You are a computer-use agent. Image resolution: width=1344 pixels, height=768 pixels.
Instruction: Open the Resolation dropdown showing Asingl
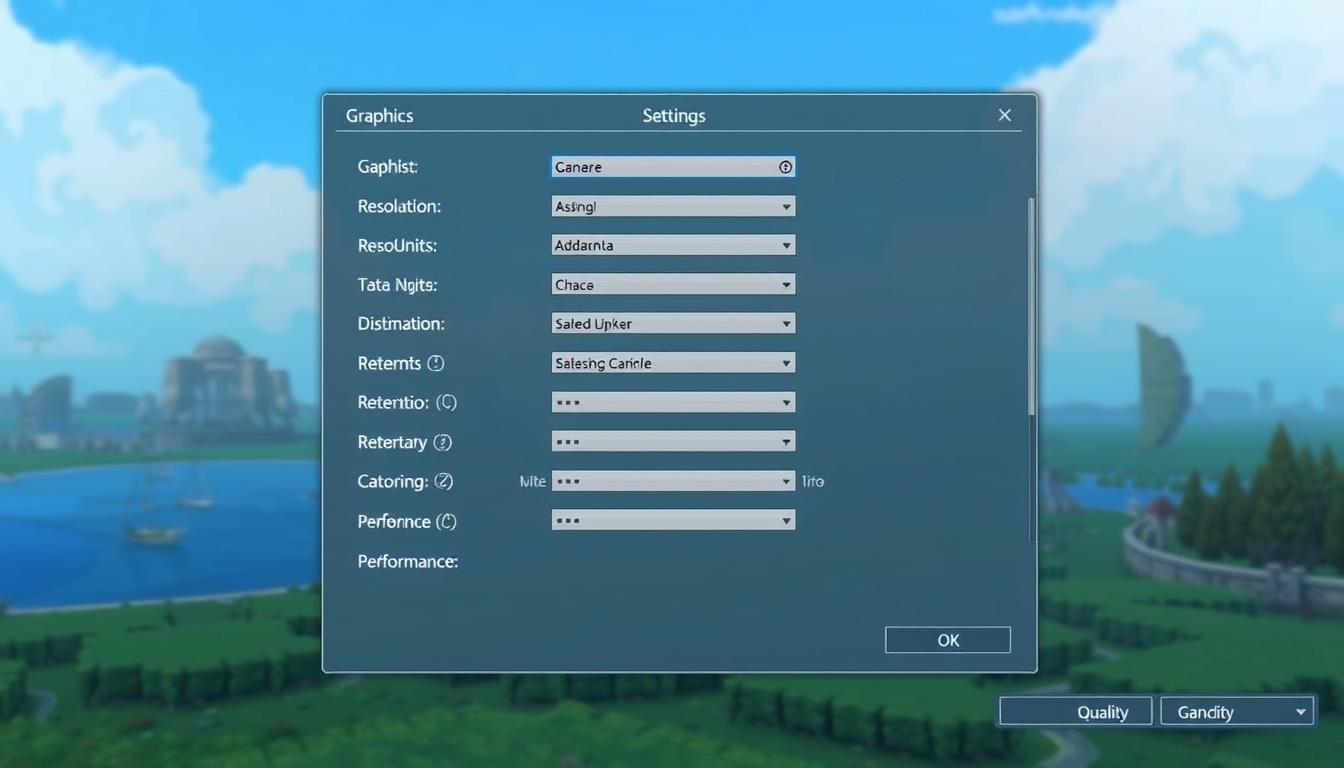pos(672,206)
